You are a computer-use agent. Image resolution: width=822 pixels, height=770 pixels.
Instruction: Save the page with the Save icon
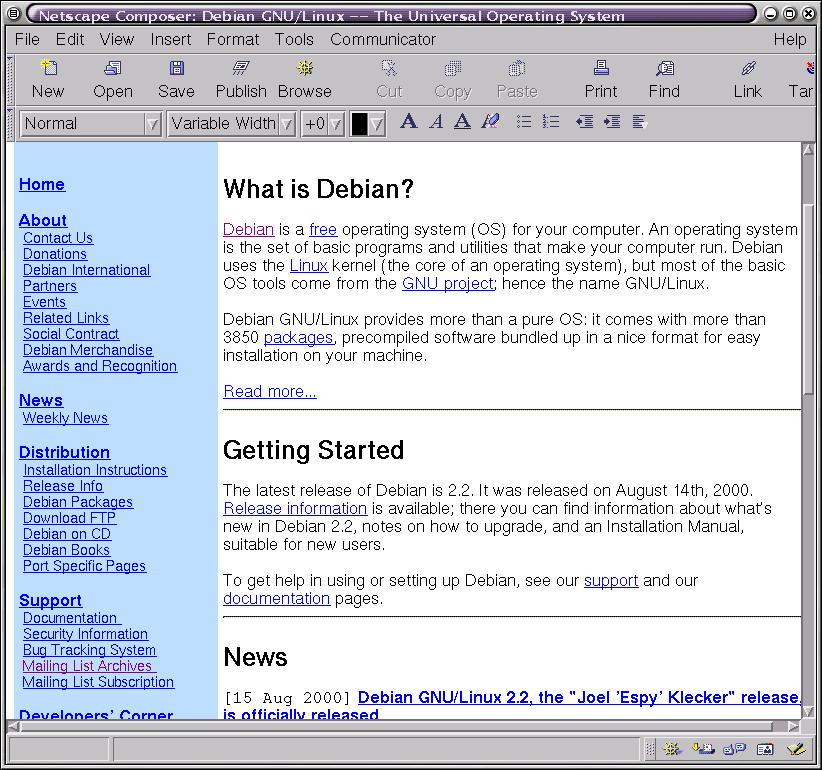[177, 68]
